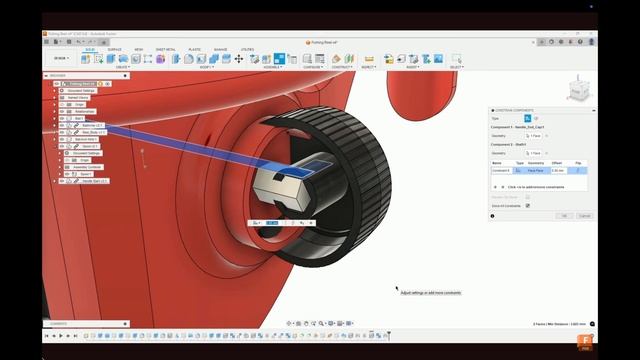Toggle visibility of Relationships folder
The height and width of the screenshot is (360, 640).
[62, 111]
